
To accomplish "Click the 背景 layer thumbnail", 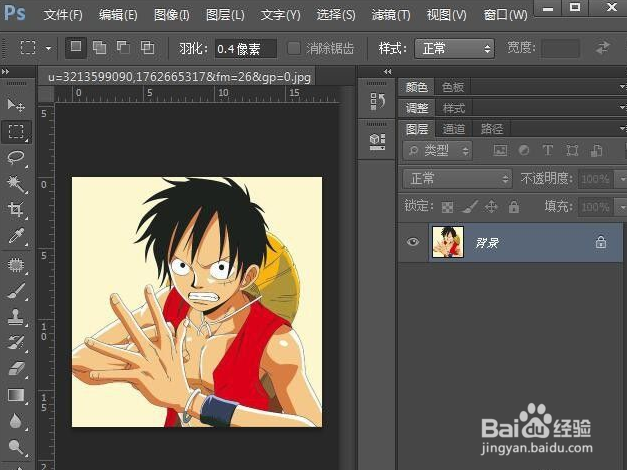I will point(448,242).
